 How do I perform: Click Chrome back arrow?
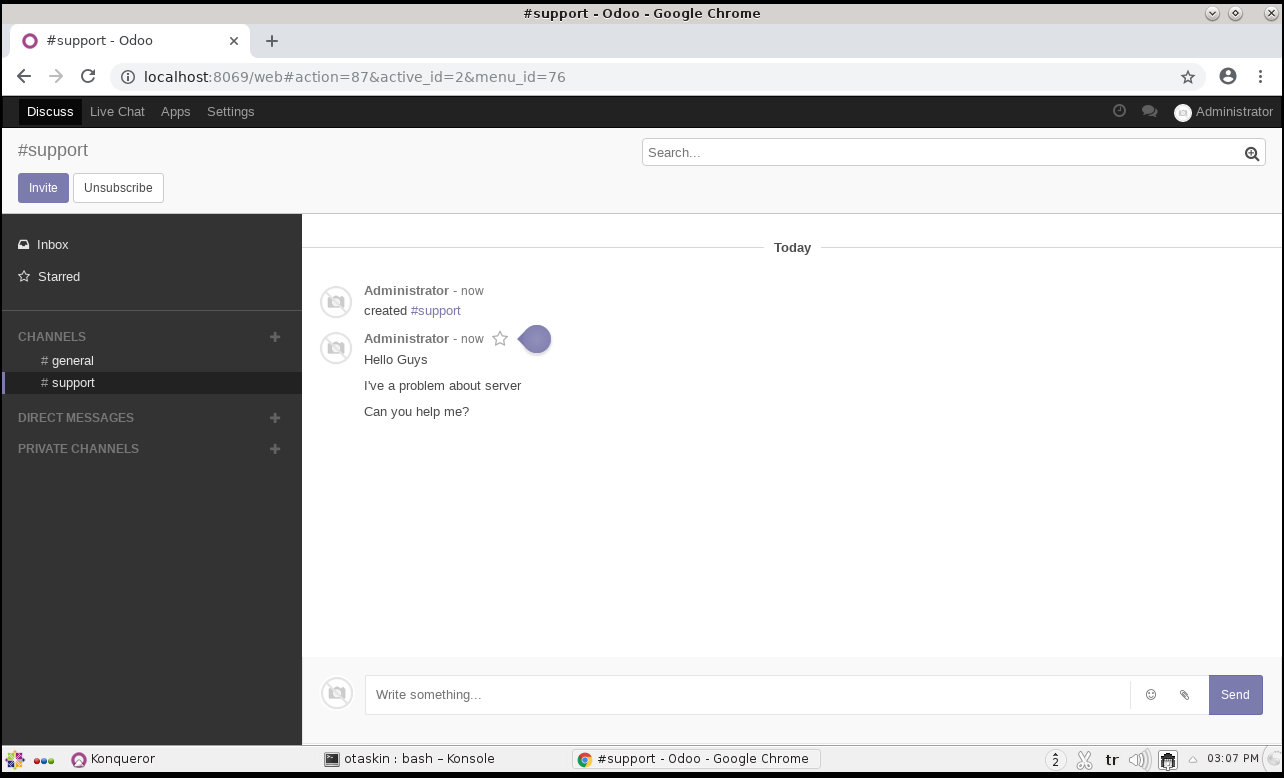24,77
